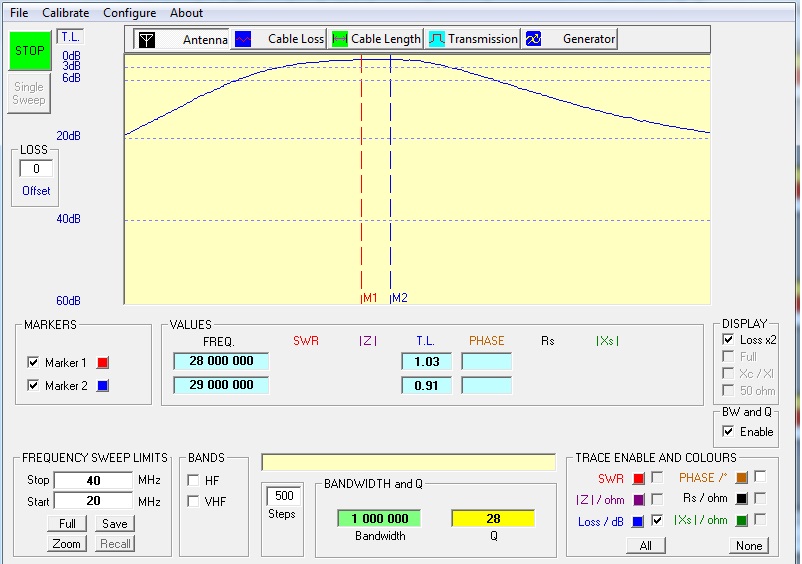Viewport: 802px width, 564px height.
Task: Click the Zoom sweep button
Action: pyautogui.click(x=67, y=544)
